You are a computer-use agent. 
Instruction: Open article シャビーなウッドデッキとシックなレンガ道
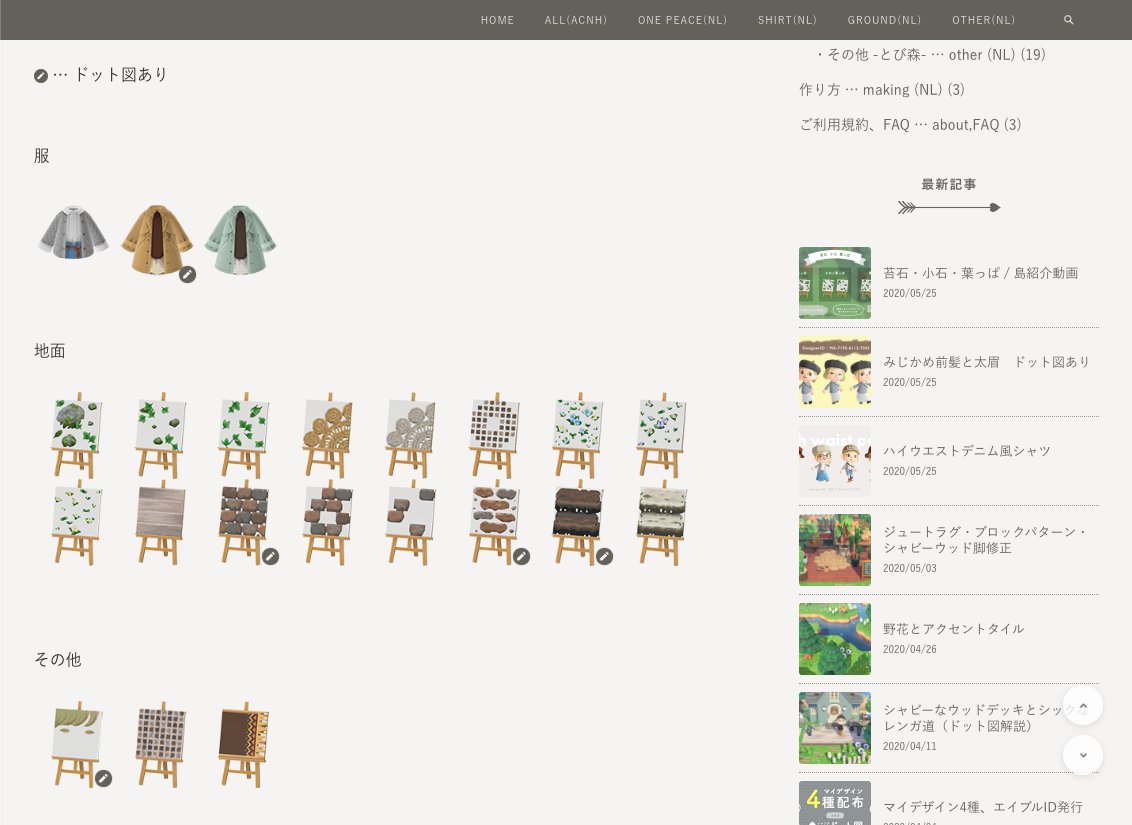pos(985,717)
